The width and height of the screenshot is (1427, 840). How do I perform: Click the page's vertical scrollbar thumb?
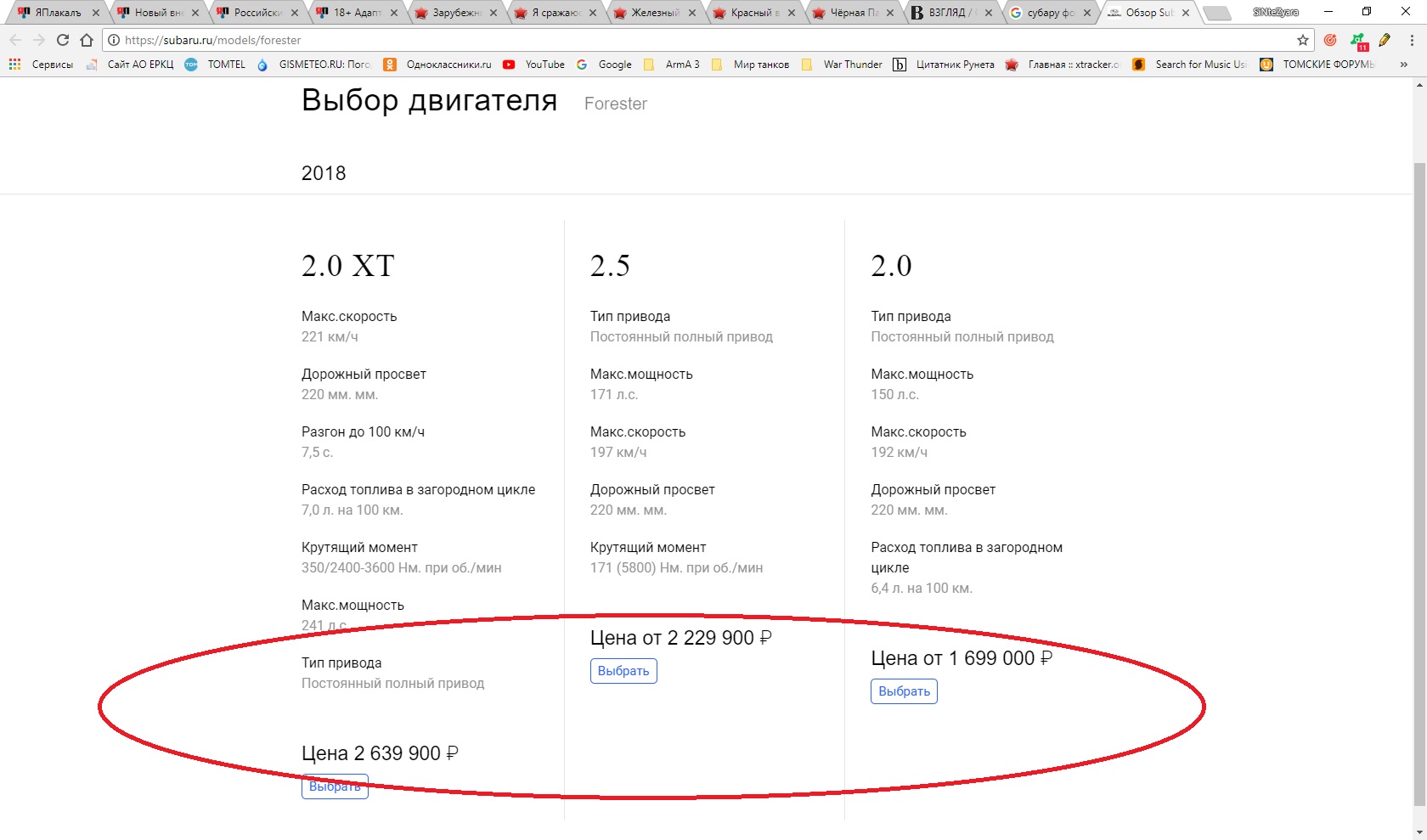(1419, 482)
